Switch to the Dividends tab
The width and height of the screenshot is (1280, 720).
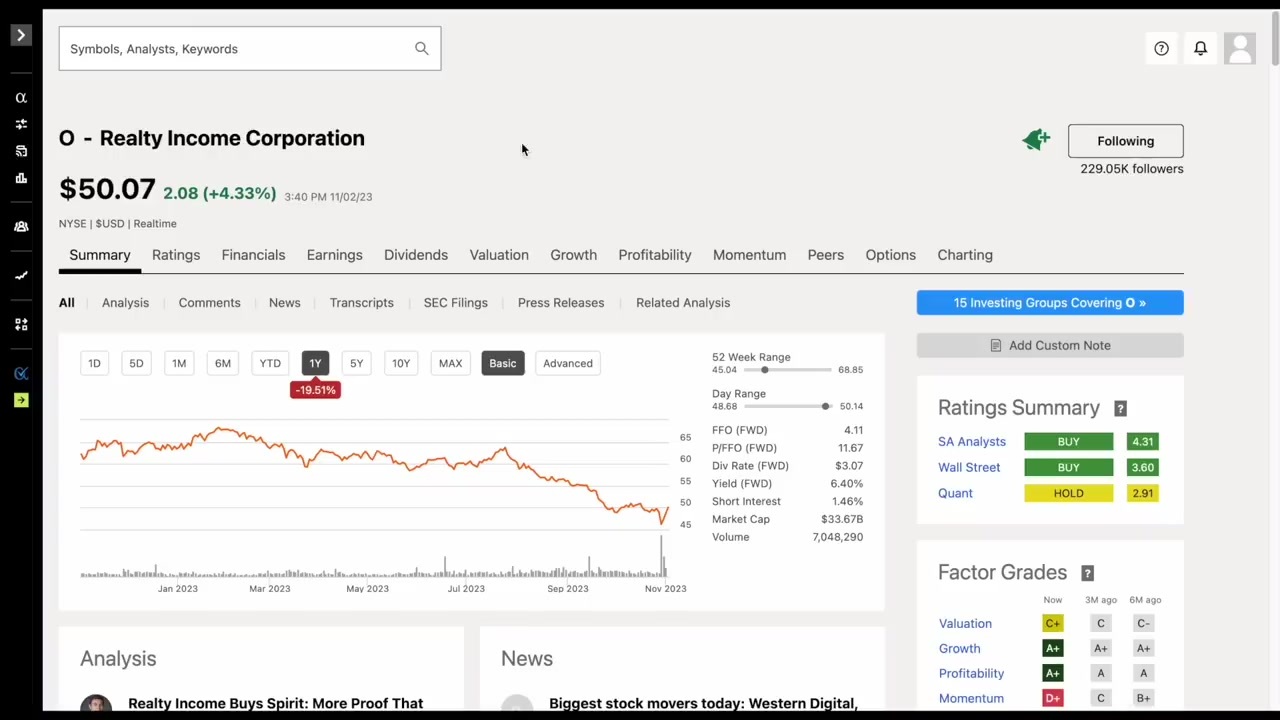pyautogui.click(x=416, y=255)
